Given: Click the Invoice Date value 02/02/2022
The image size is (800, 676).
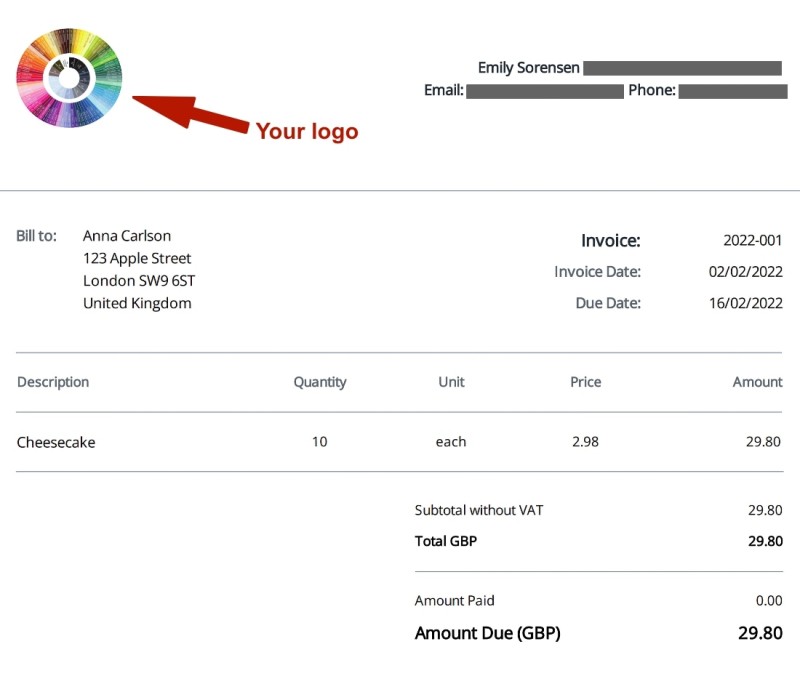Looking at the screenshot, I should point(745,271).
